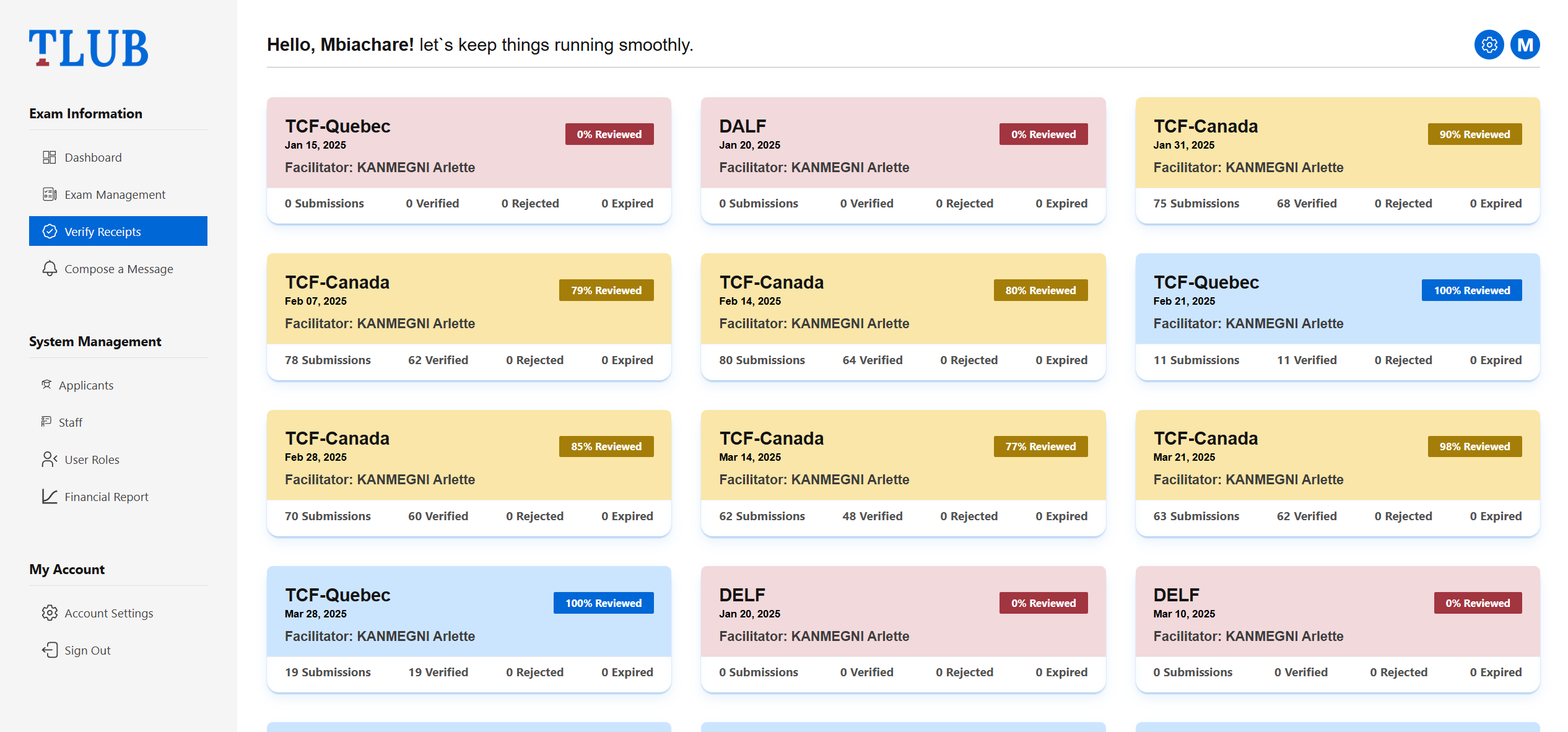Click the TLUB logo

click(x=89, y=48)
